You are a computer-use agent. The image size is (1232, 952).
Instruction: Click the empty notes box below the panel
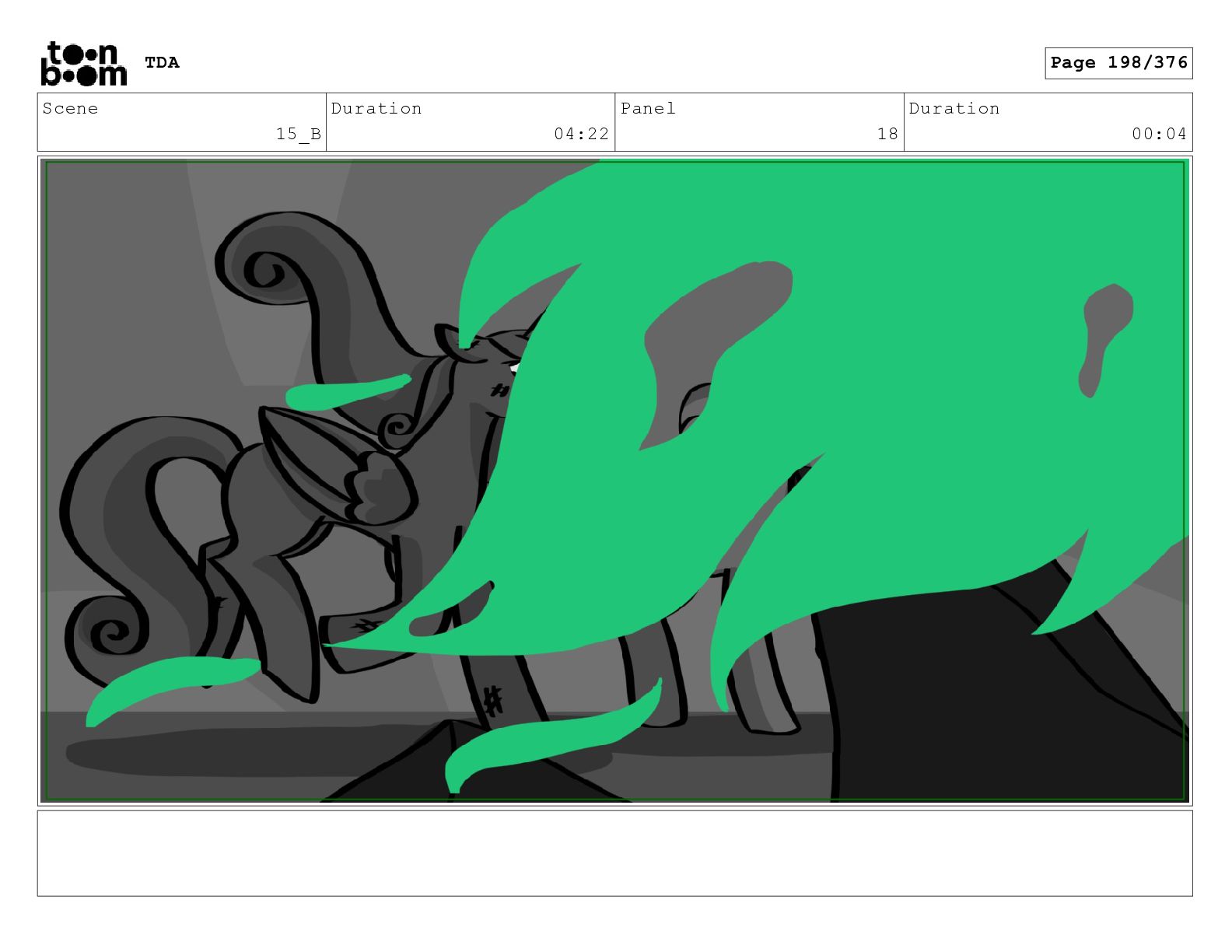click(614, 853)
